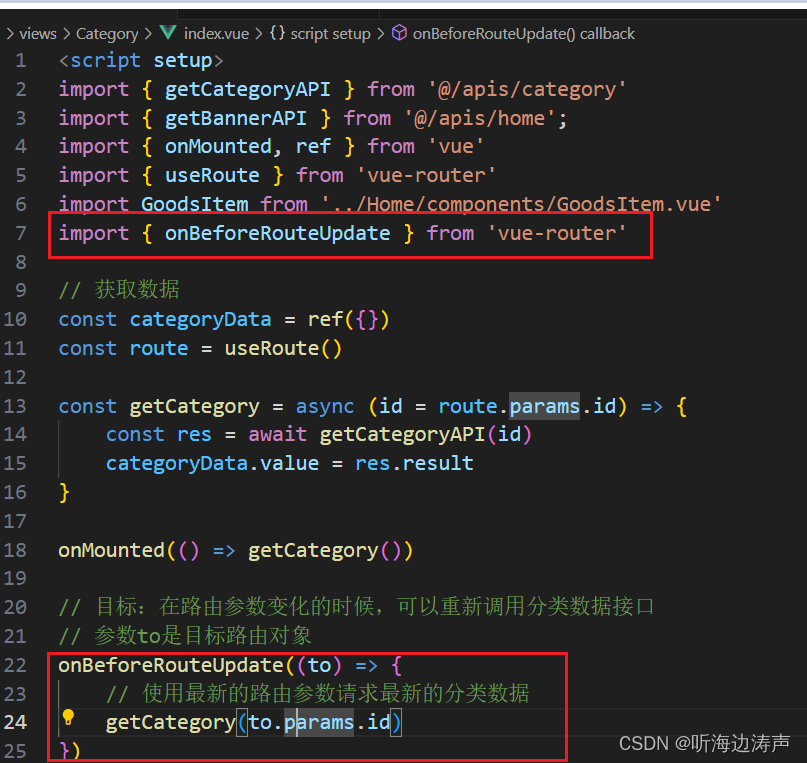
Task: Open the Category breadcrumb dropdown
Action: point(106,33)
